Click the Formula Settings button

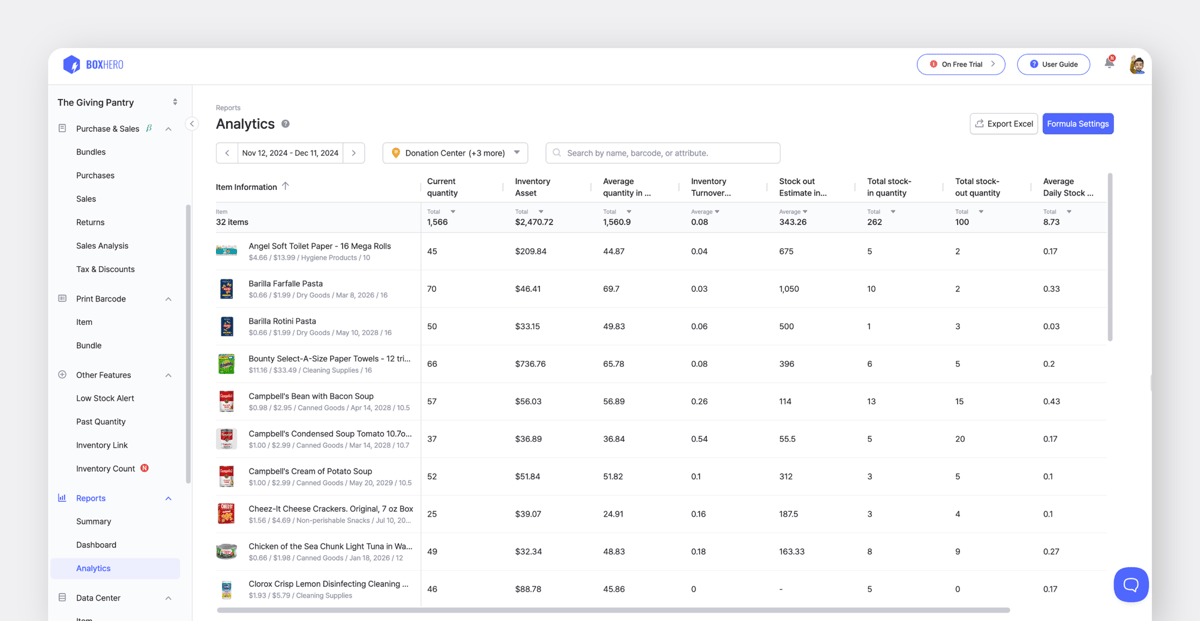(x=1078, y=124)
